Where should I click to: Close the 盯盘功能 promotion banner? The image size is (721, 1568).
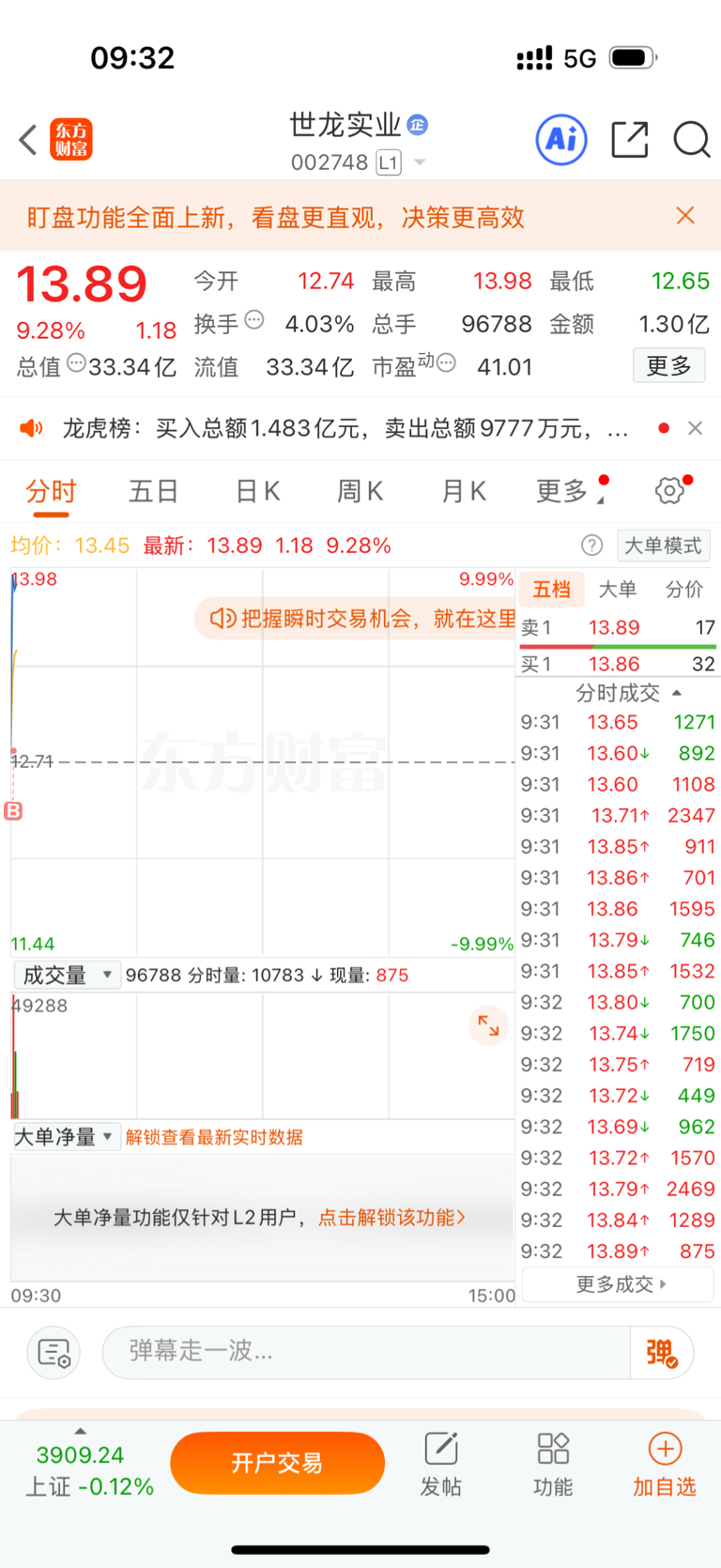point(685,216)
